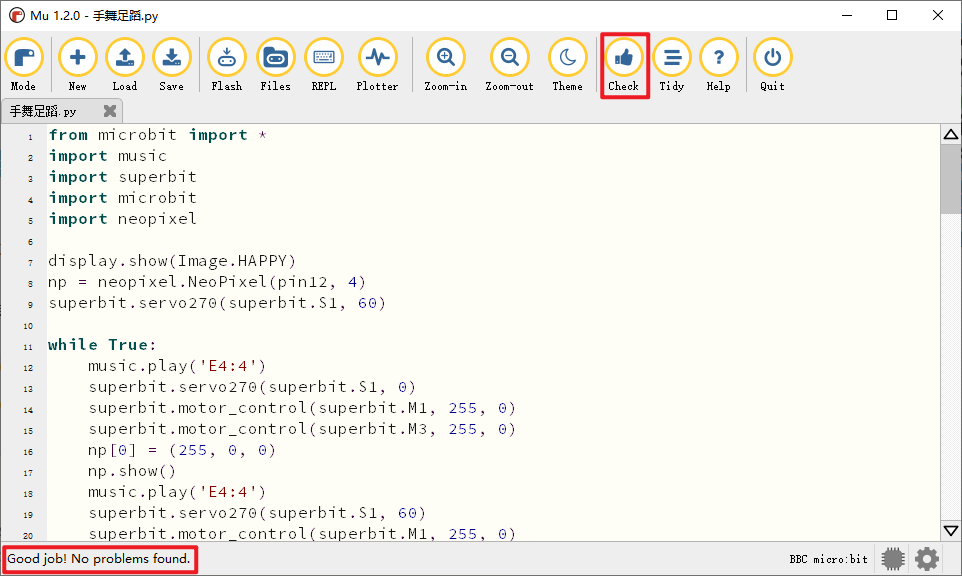
Task: Open the Files panel
Action: point(275,64)
